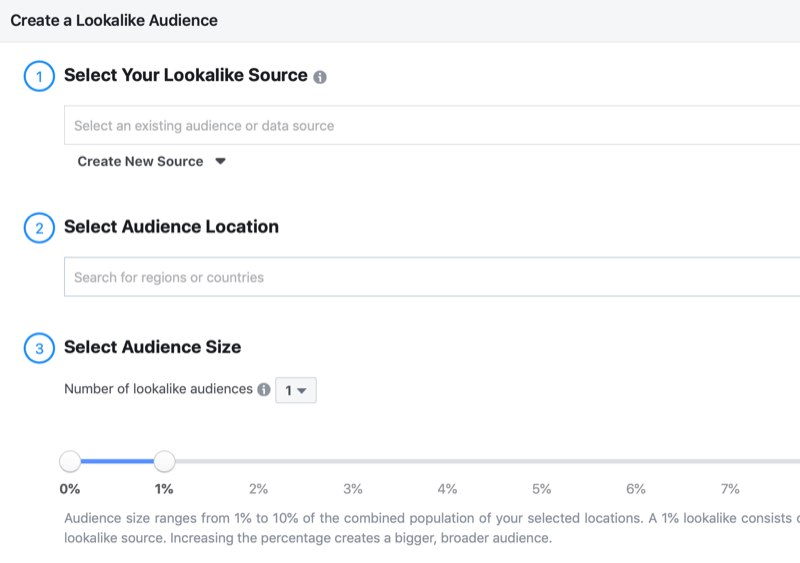Set audience size at the 3% label
This screenshot has height=563, width=800.
coord(353,489)
